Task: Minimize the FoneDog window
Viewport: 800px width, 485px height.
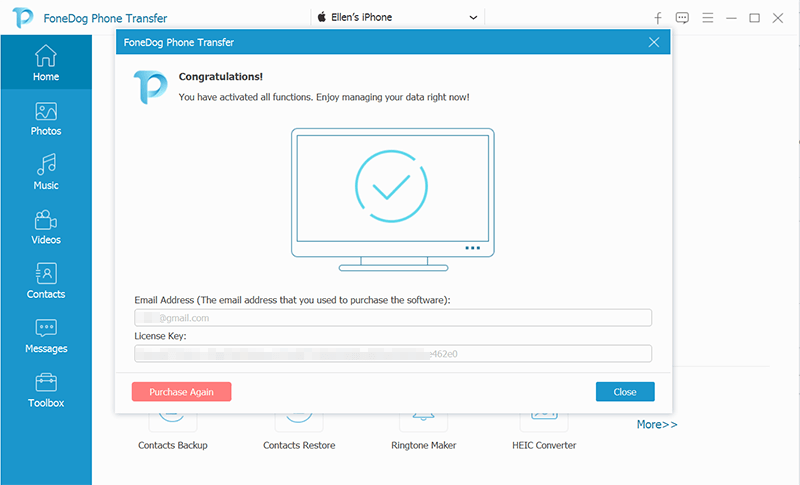Action: click(731, 18)
